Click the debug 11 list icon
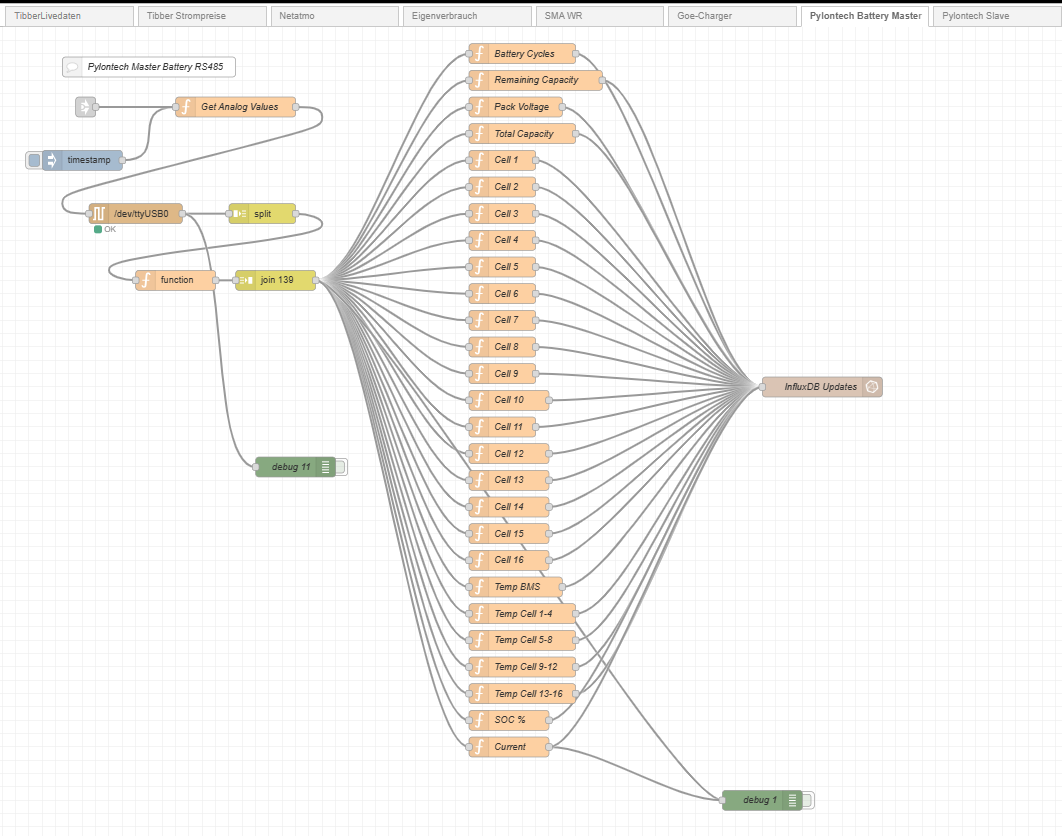 327,467
